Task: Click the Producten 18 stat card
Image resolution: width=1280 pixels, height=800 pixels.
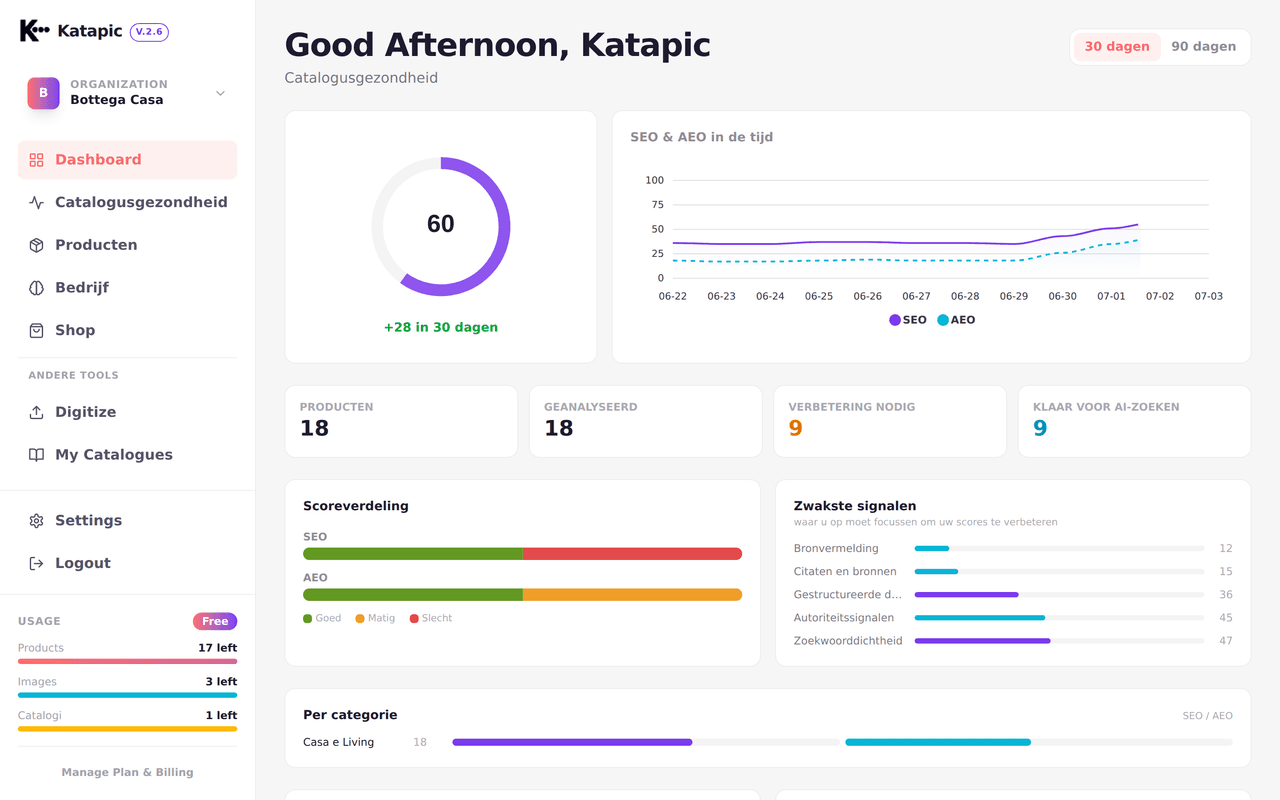Action: tap(401, 422)
